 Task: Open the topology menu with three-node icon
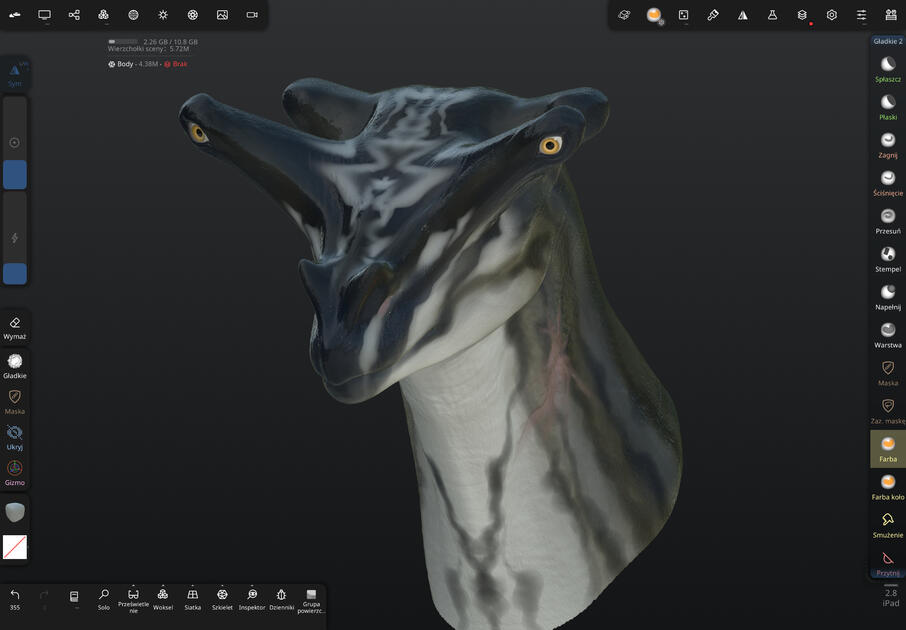click(74, 15)
